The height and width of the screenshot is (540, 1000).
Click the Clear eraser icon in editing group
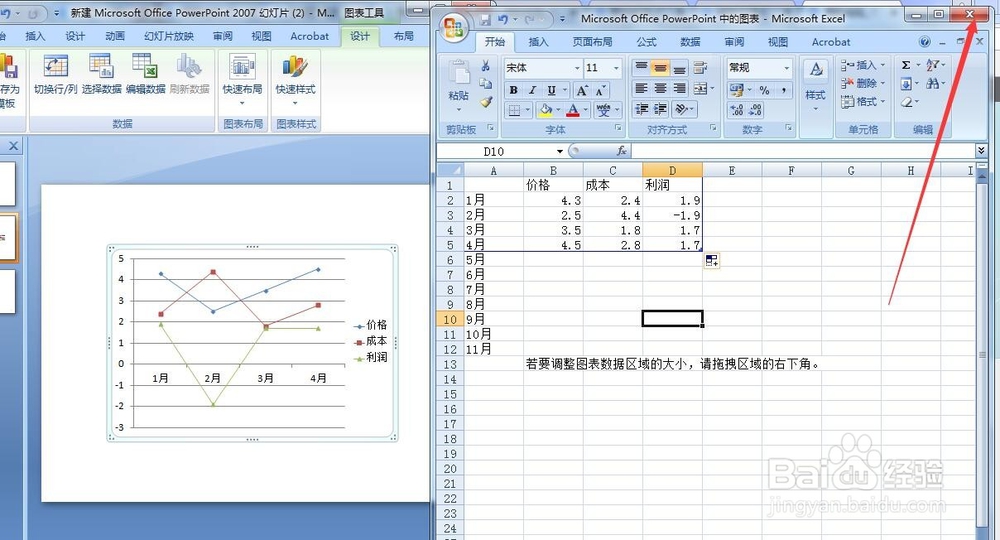click(x=906, y=102)
